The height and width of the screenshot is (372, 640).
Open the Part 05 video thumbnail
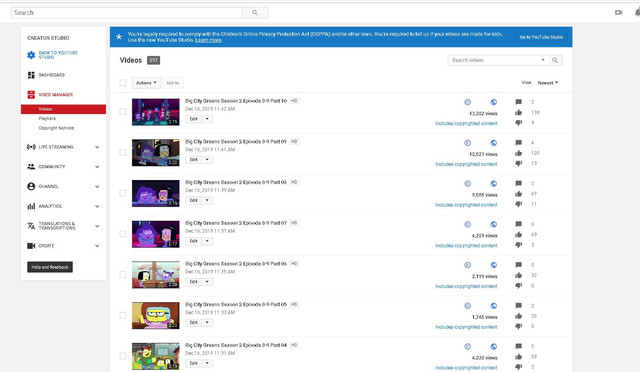click(156, 316)
